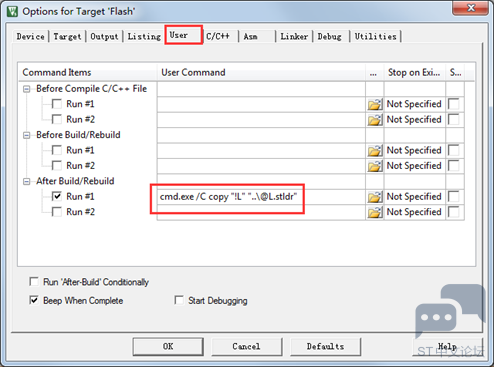Open Stop on Exit dropdown for After Build Run #2

pos(414,212)
